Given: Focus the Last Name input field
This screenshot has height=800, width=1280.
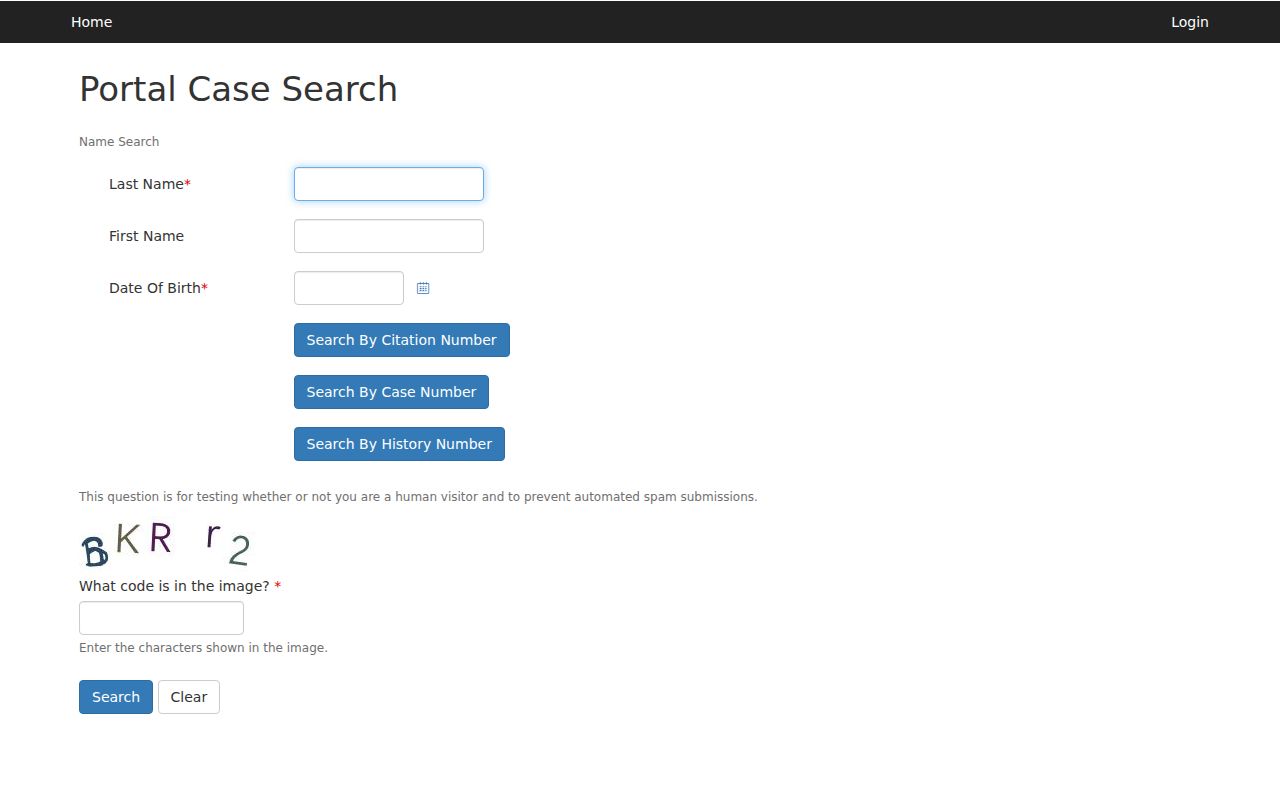Looking at the screenshot, I should 389,184.
